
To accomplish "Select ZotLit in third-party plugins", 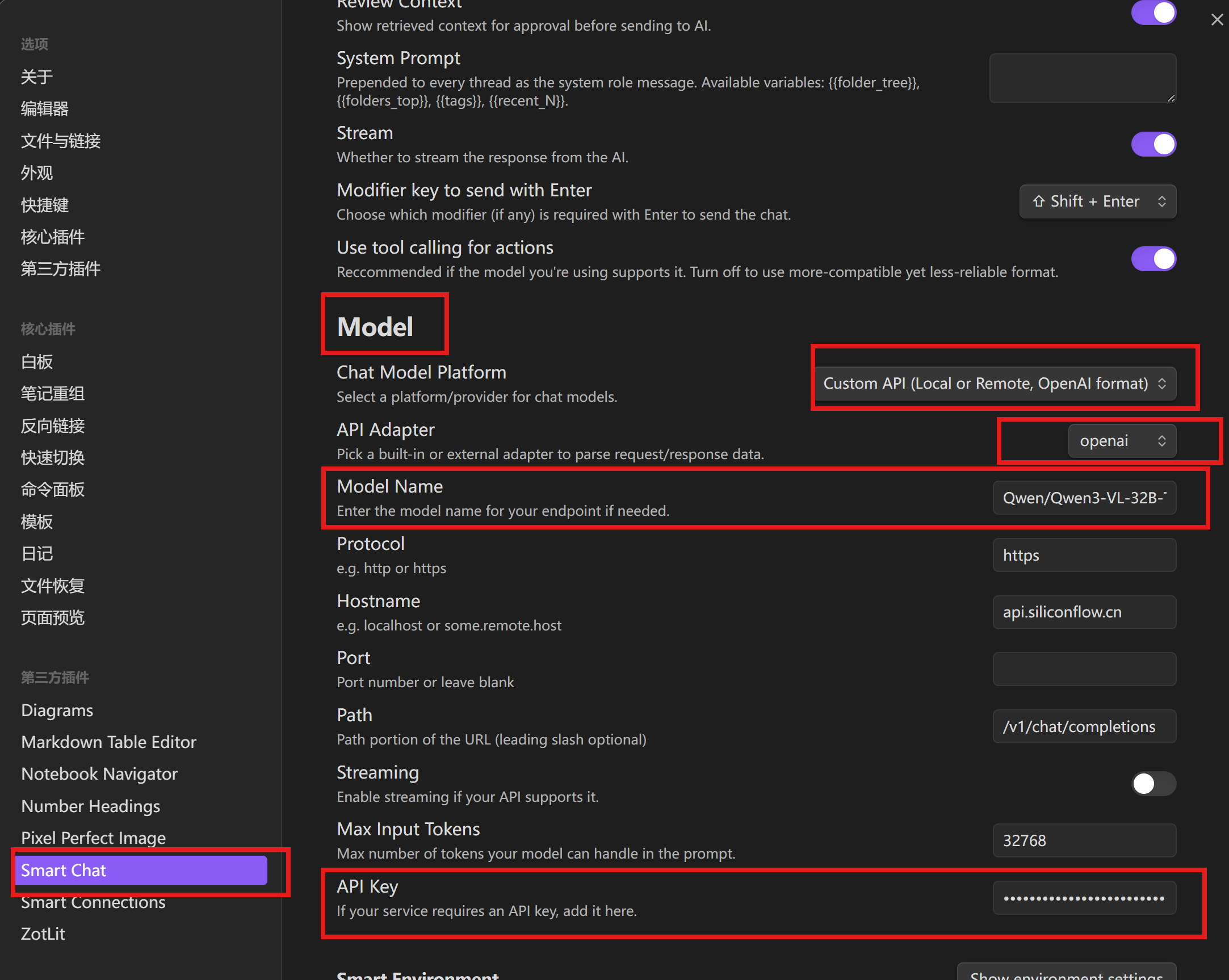I will coord(43,935).
